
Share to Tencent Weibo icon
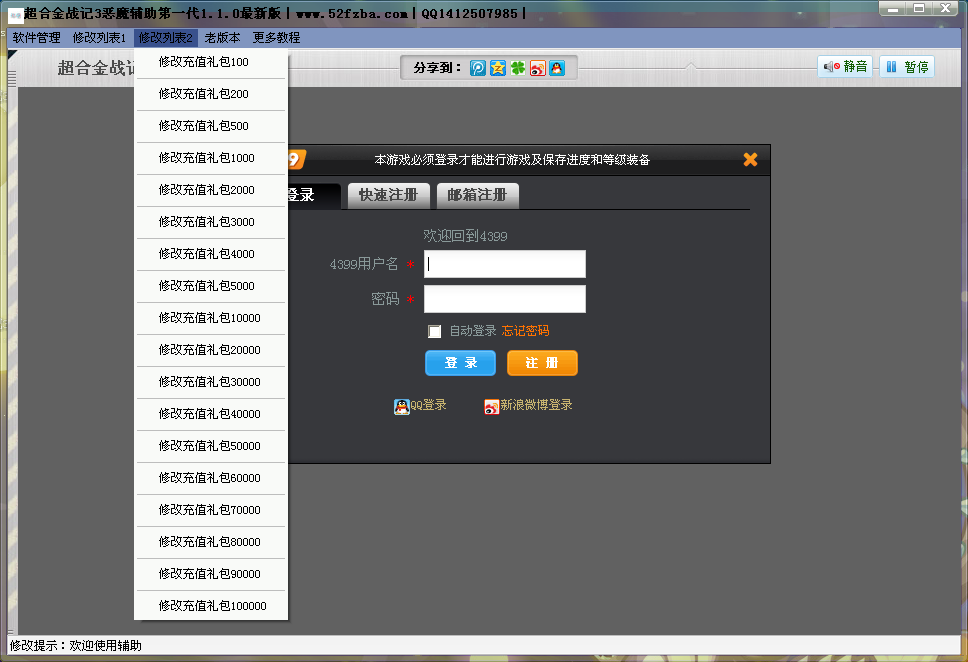pyautogui.click(x=478, y=68)
